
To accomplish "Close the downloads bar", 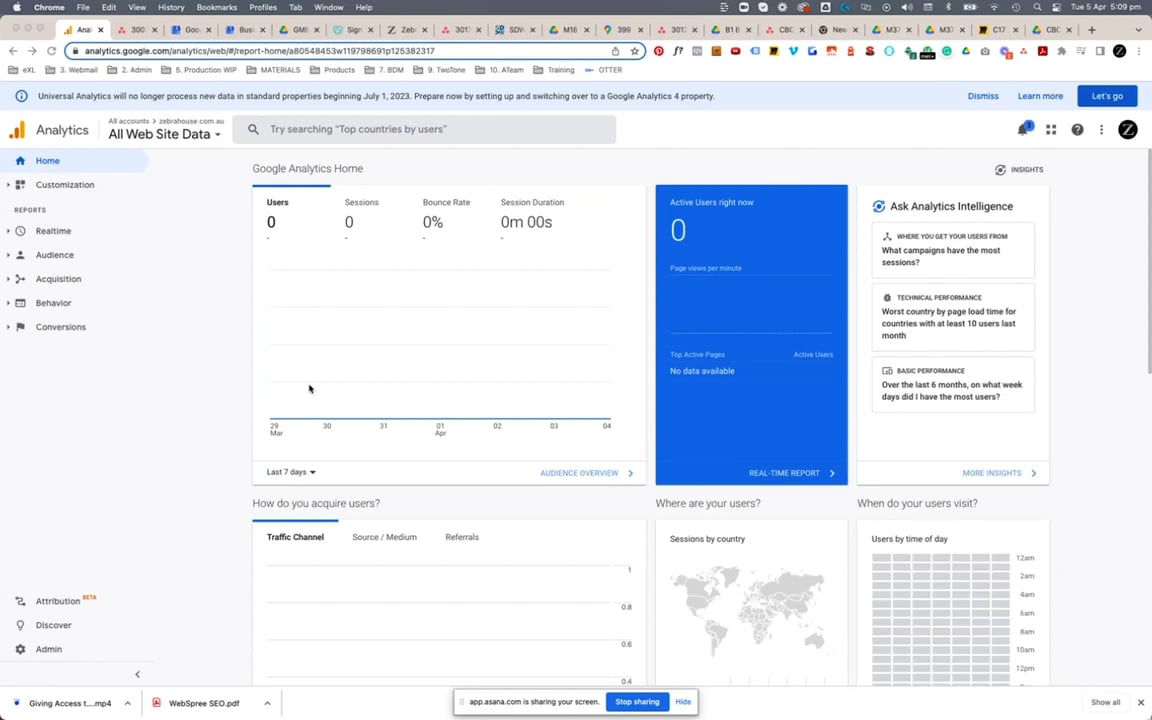I will pos(1141,703).
